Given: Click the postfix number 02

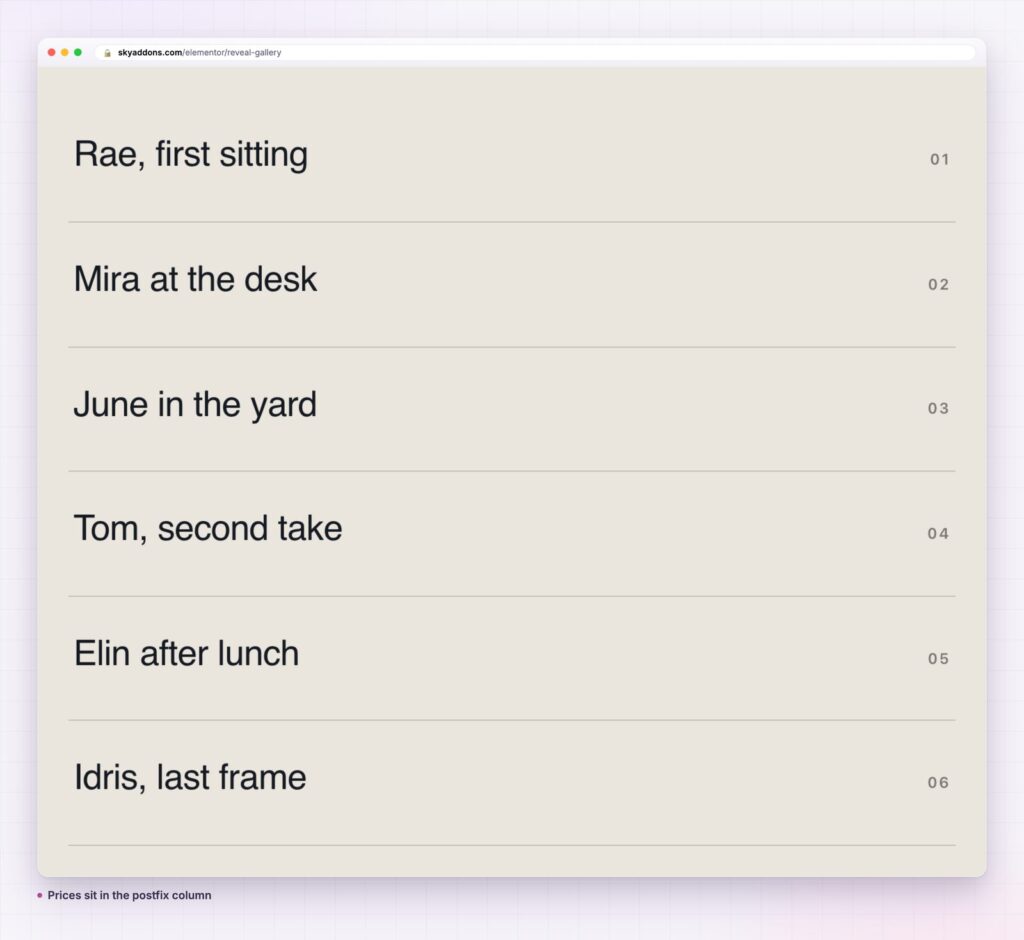Looking at the screenshot, I should 938,285.
